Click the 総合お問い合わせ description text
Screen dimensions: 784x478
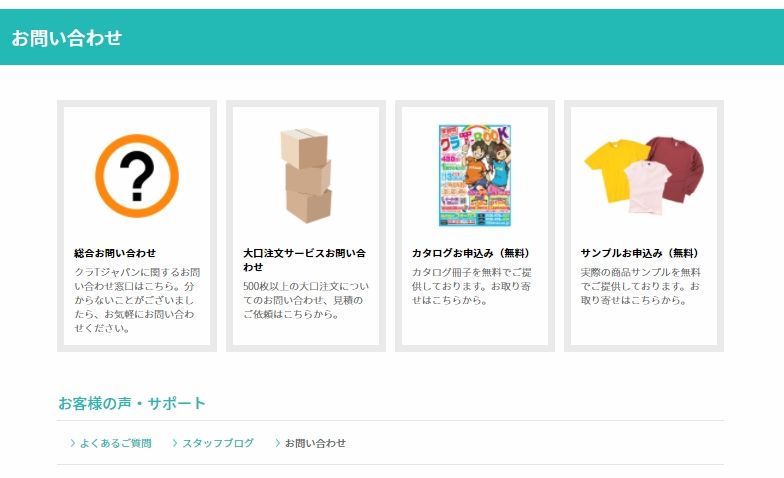136,300
